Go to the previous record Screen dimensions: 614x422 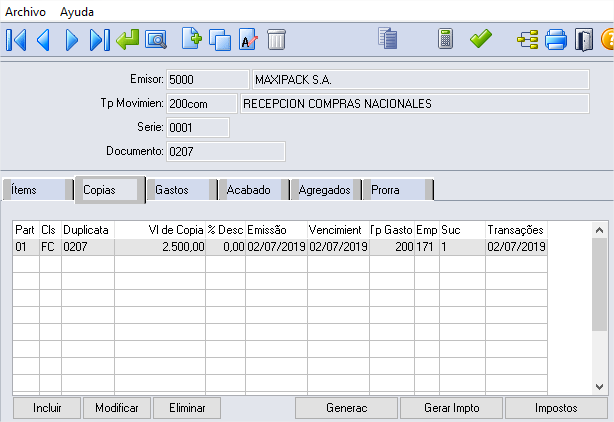click(x=43, y=40)
